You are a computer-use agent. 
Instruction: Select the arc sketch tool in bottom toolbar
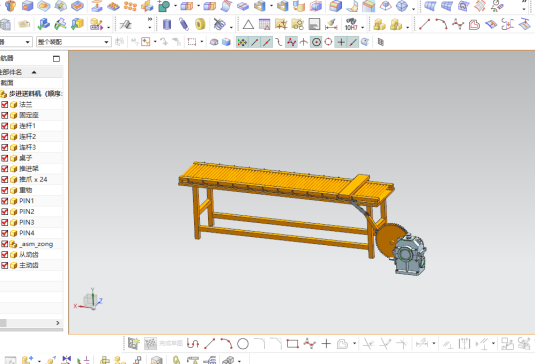coord(226,344)
